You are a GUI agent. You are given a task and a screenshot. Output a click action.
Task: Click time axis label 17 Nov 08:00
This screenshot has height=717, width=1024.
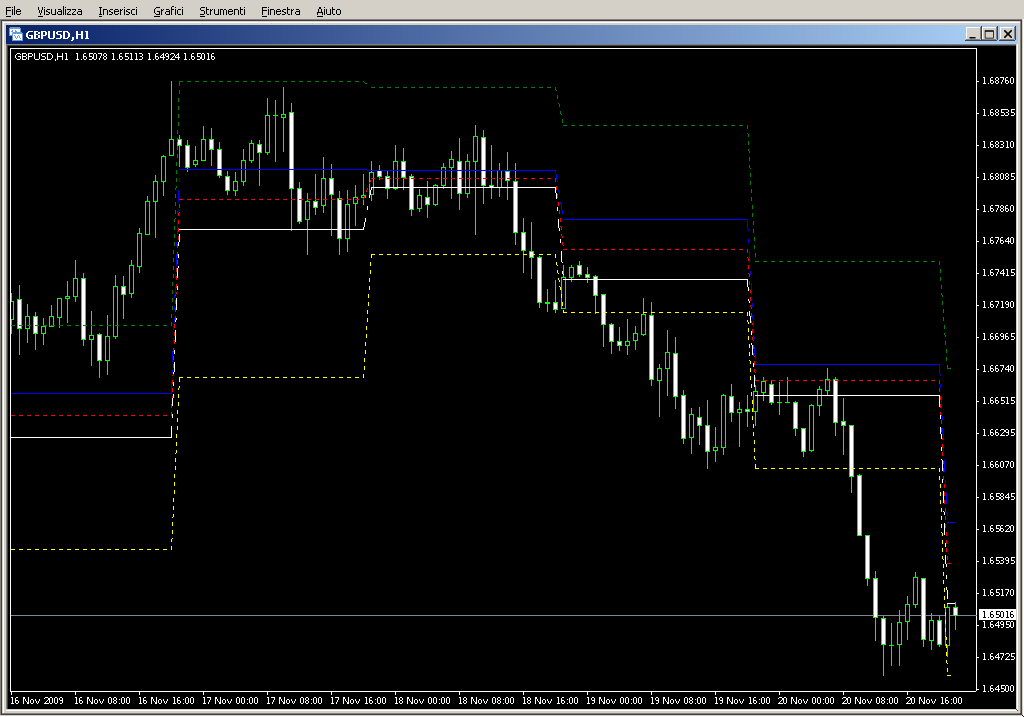(294, 701)
